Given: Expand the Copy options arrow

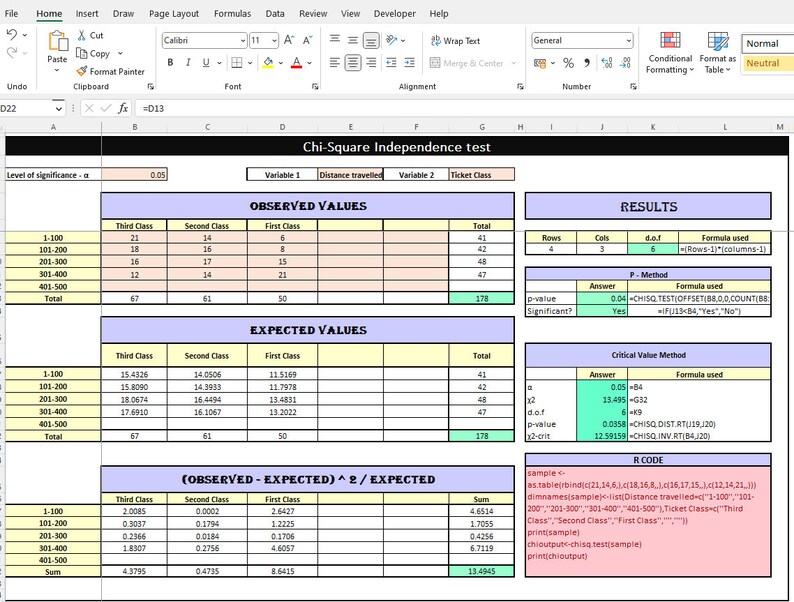Looking at the screenshot, I should [x=120, y=53].
